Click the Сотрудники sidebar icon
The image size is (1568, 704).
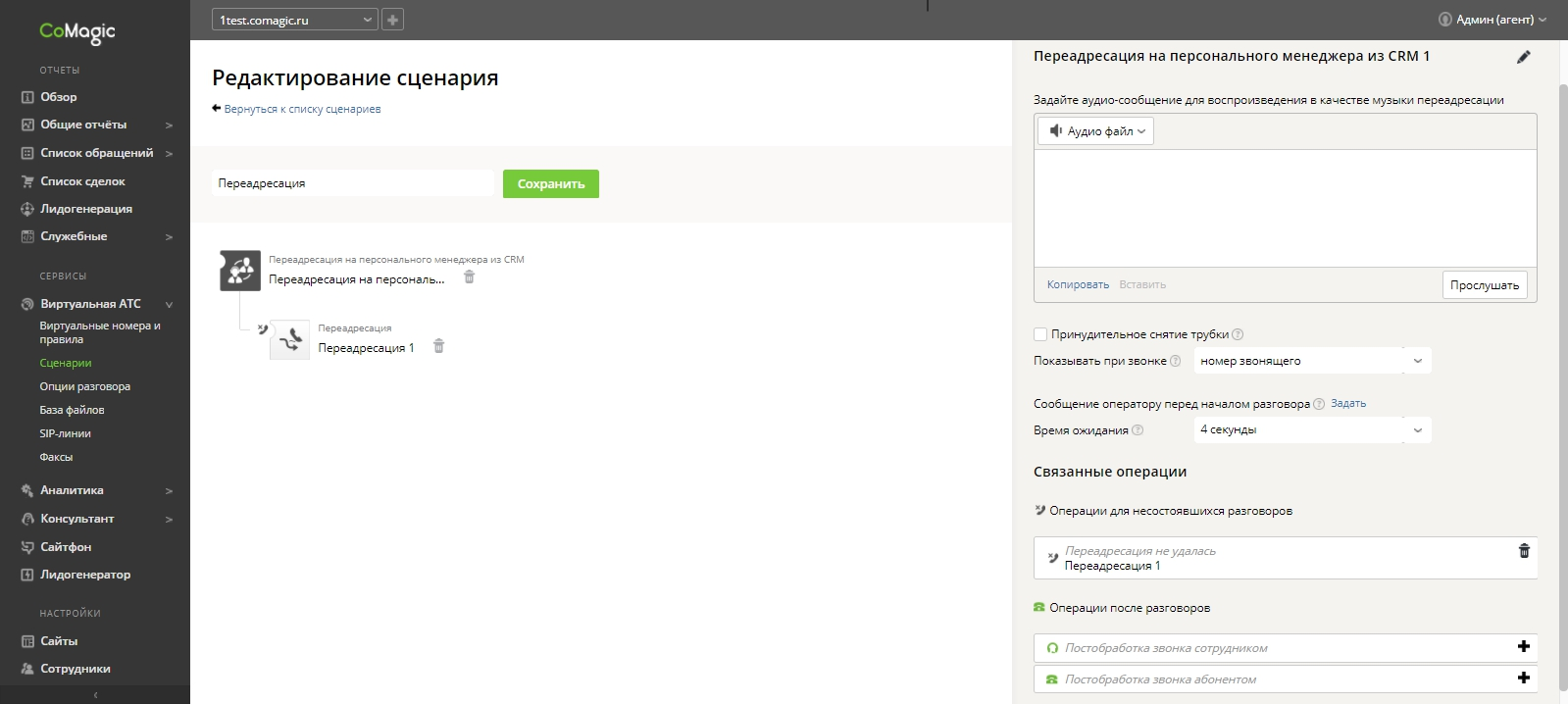coord(27,669)
